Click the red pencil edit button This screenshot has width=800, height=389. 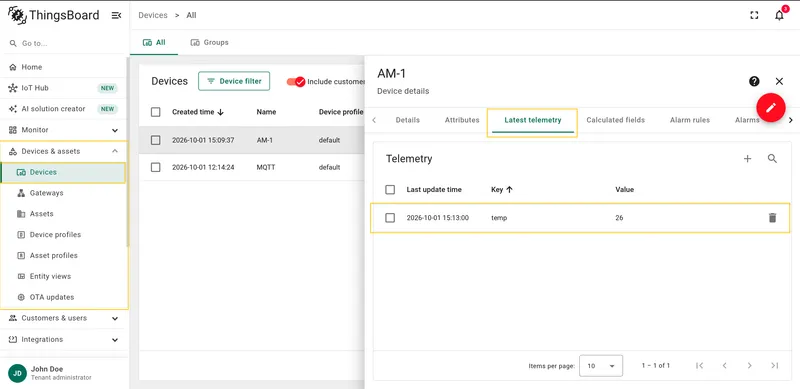771,107
